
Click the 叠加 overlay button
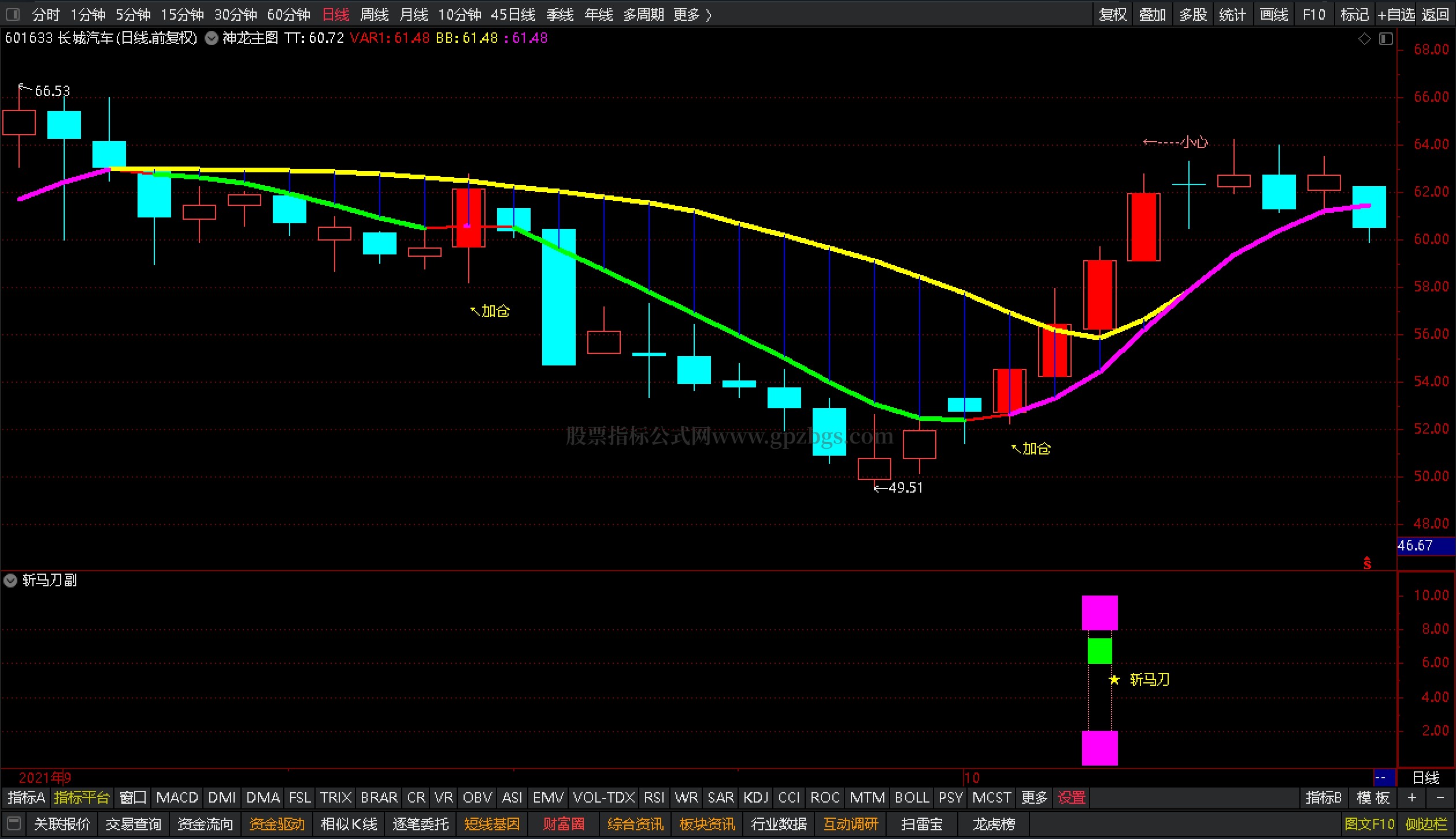(x=1153, y=14)
